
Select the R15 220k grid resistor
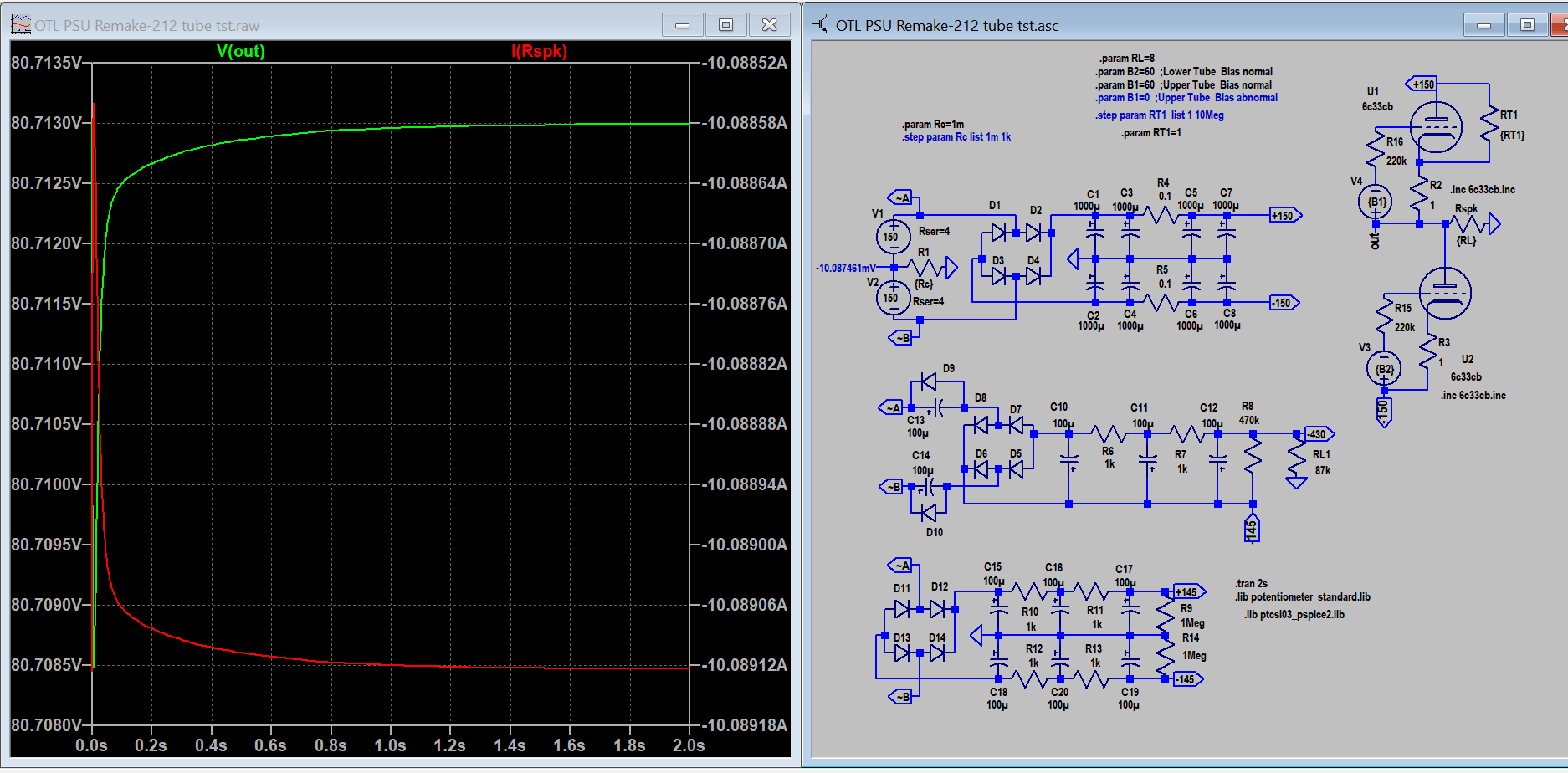pos(1384,315)
